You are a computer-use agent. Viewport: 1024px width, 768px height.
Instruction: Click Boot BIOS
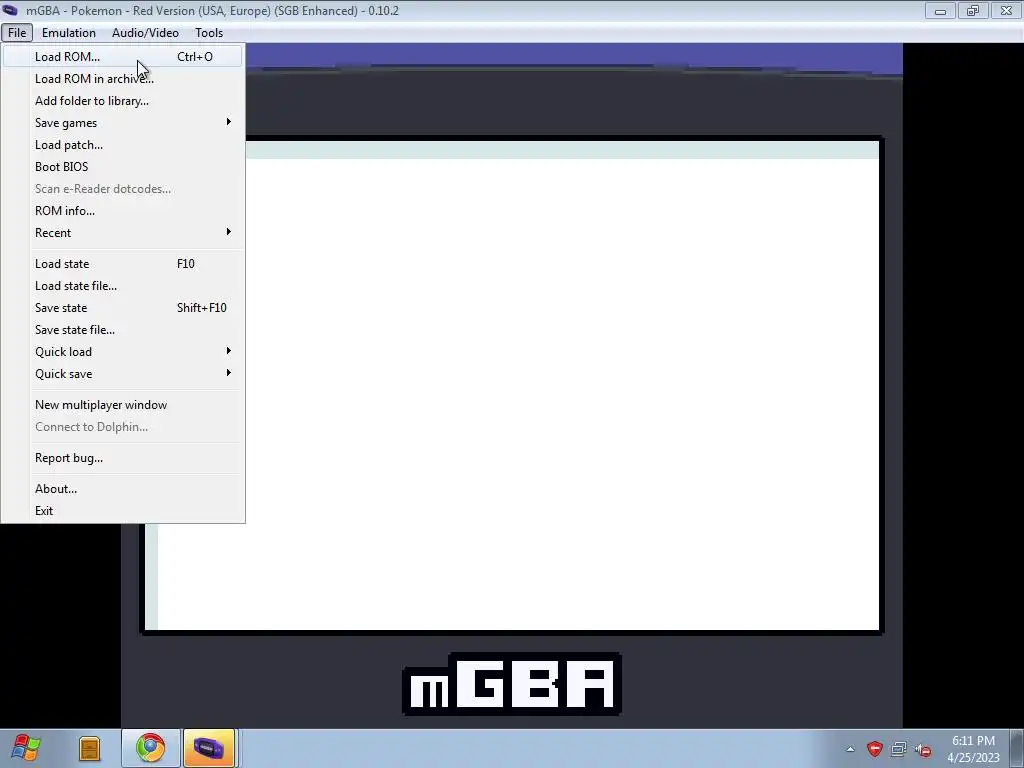pyautogui.click(x=123, y=167)
